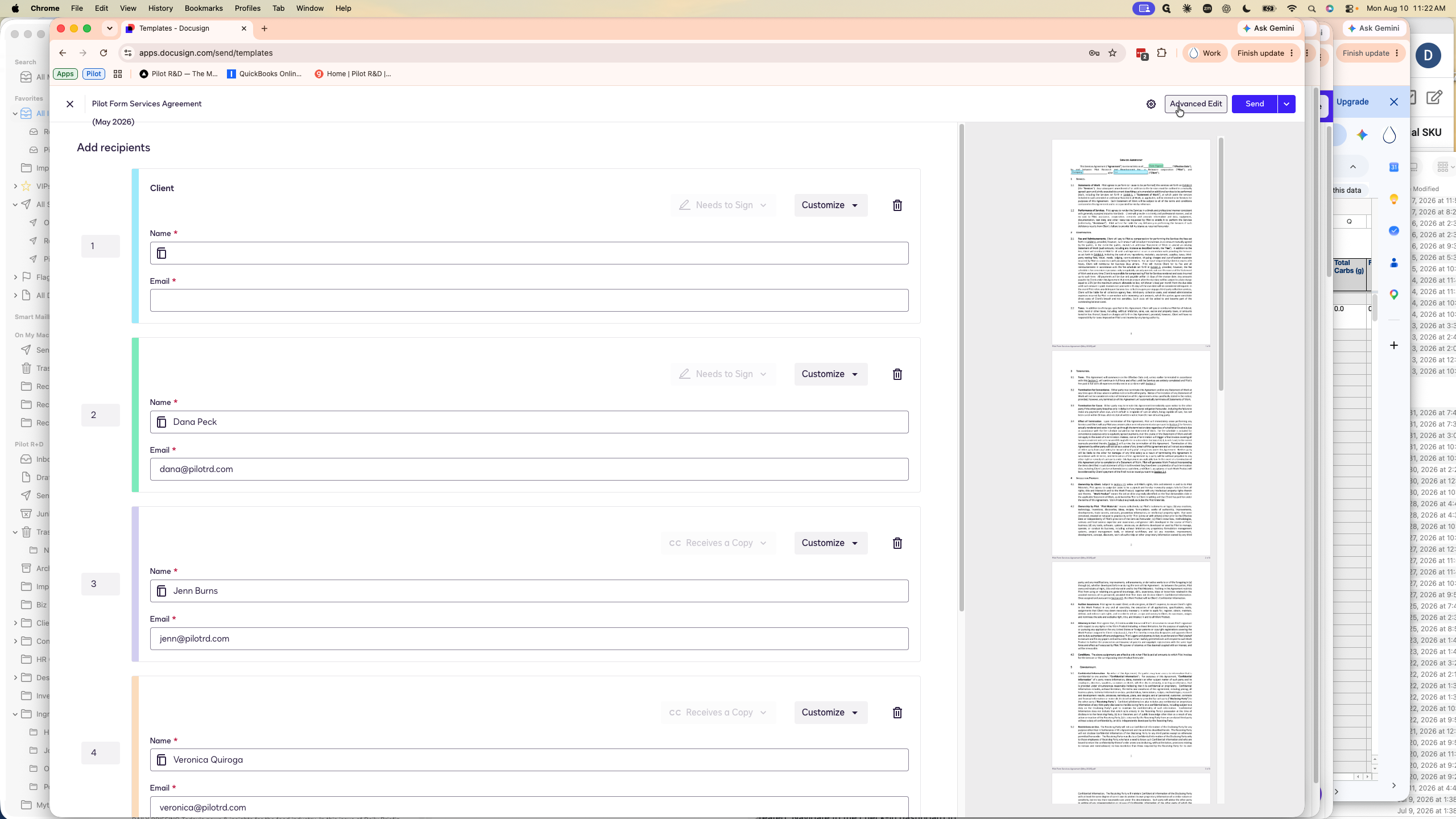Viewport: 1456px width, 819px height.
Task: Close the template editor with X icon
Action: pyautogui.click(x=70, y=104)
